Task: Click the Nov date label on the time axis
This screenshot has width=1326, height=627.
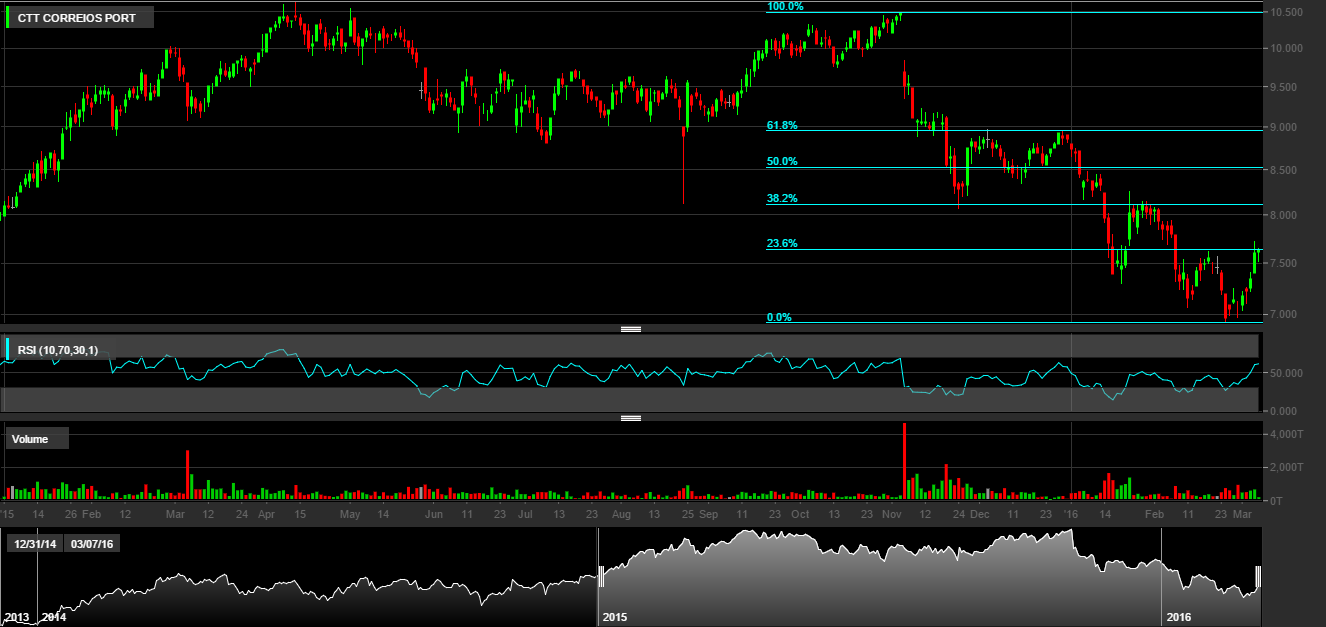Action: tap(891, 514)
